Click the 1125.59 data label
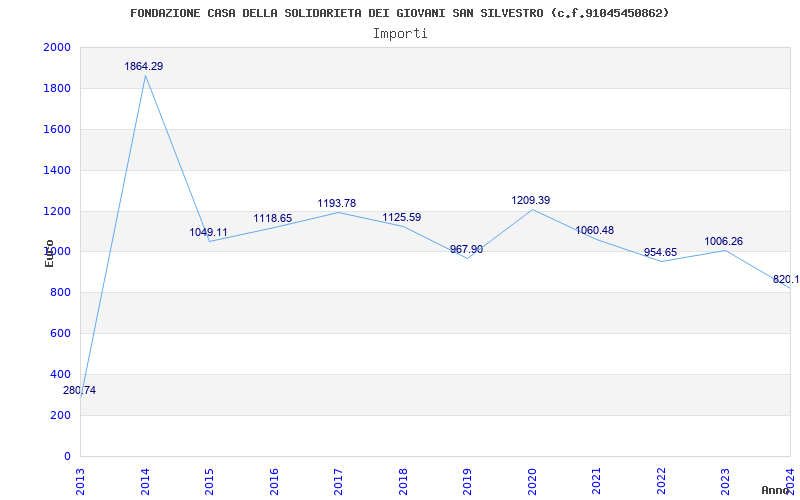The width and height of the screenshot is (800, 500). (402, 217)
